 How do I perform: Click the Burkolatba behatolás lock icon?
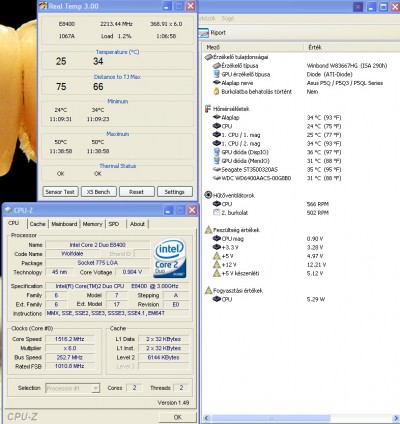(x=216, y=91)
